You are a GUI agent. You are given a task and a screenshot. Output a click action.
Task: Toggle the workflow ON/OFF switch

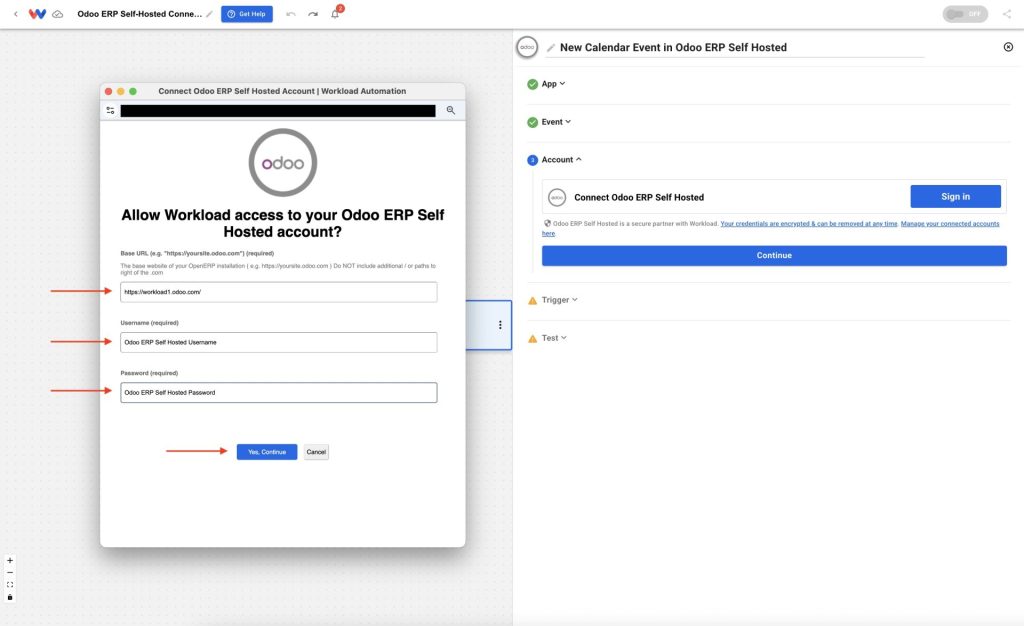pyautogui.click(x=965, y=14)
